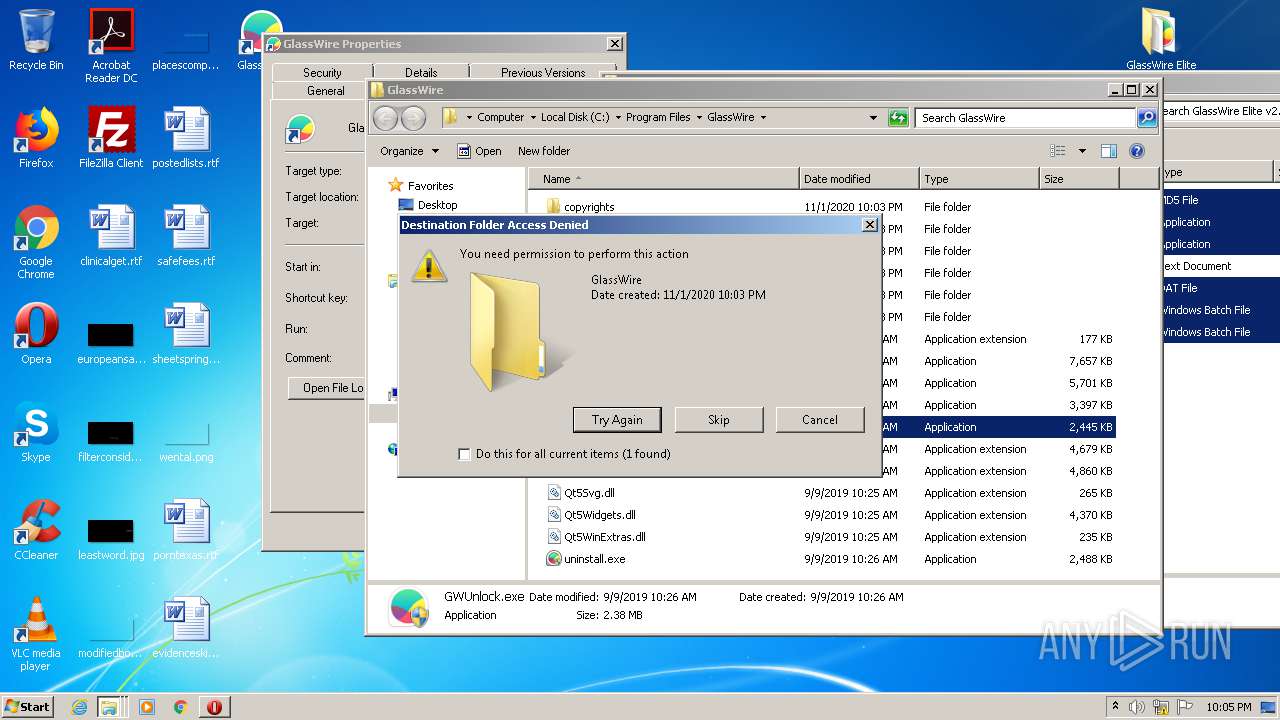1280x720 pixels.
Task: Launch CCleaner desktop shortcut
Action: pos(36,530)
